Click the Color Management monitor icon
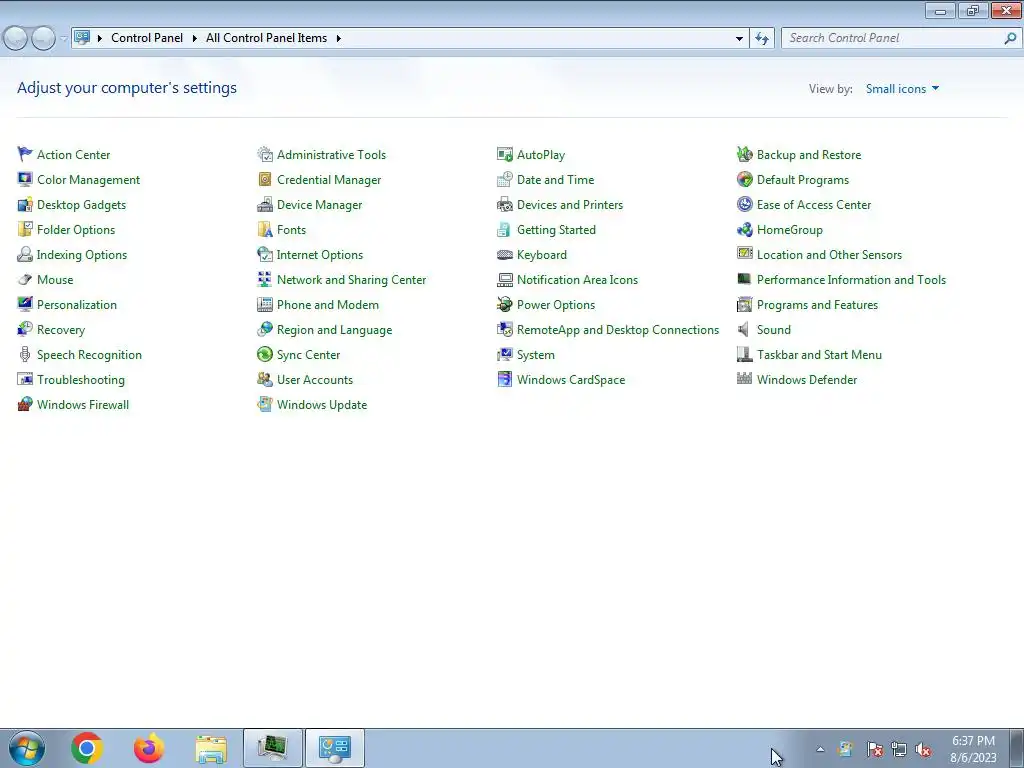Image resolution: width=1024 pixels, height=768 pixels. 25,179
